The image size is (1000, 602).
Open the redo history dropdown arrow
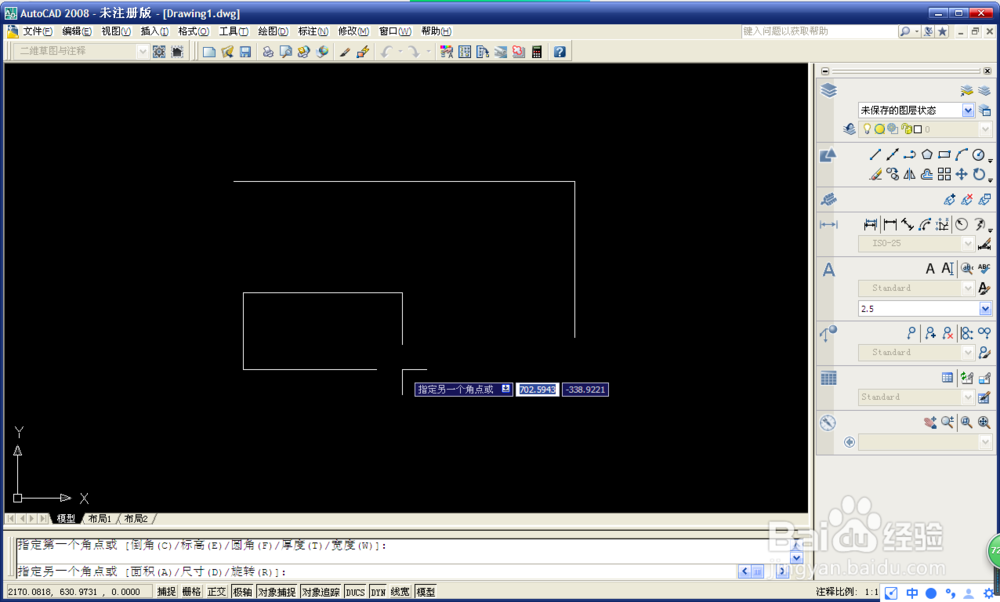tap(428, 52)
